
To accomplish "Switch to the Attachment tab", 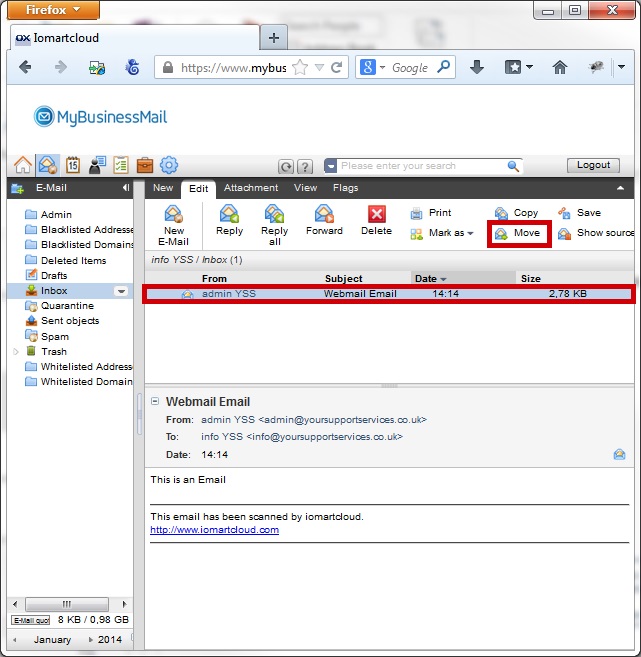I will click(x=251, y=188).
